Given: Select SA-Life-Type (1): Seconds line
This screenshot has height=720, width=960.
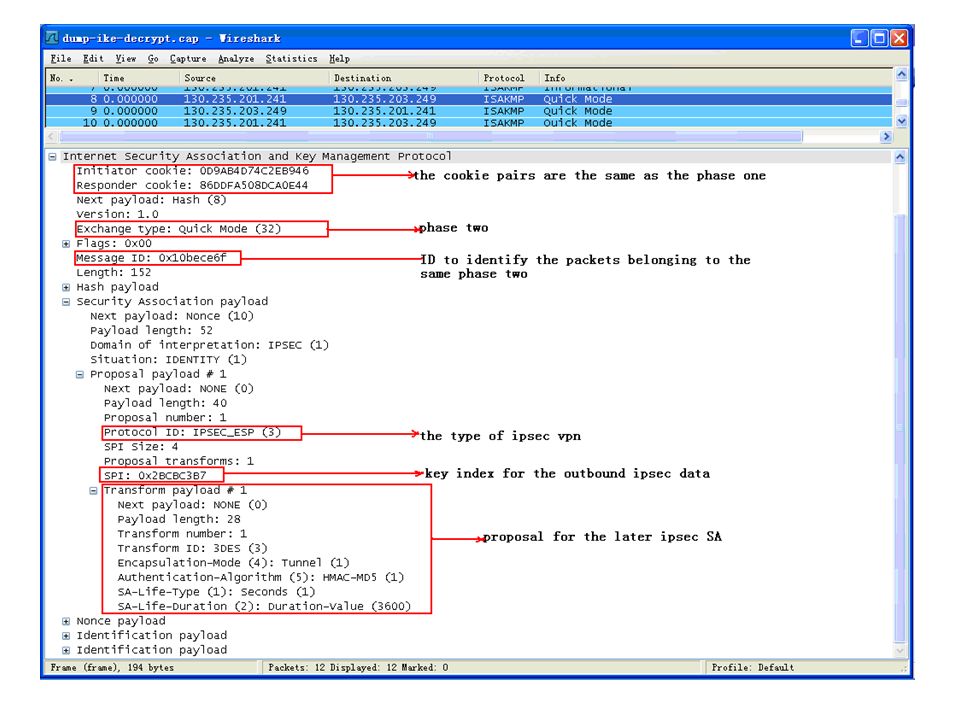Looking at the screenshot, I should tap(216, 592).
